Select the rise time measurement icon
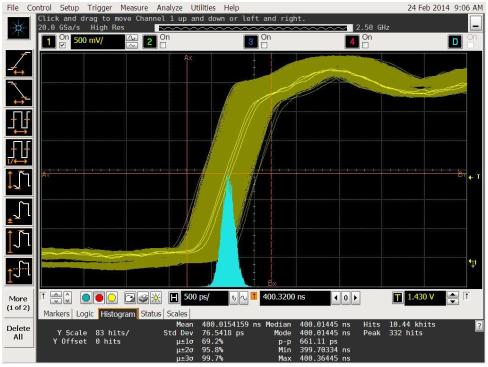This screenshot has height=367, width=488. point(19,63)
